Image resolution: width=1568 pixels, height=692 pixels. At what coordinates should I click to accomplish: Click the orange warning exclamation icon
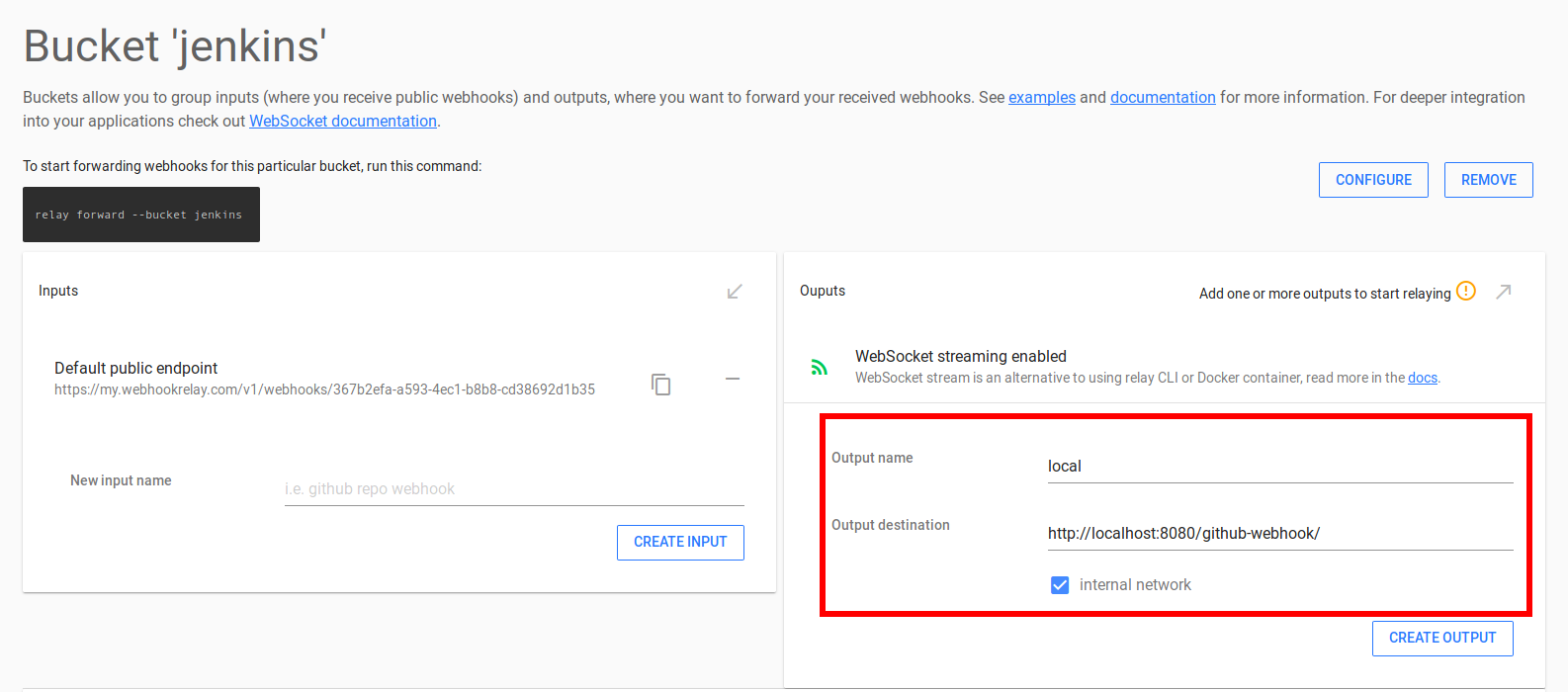pyautogui.click(x=1466, y=291)
